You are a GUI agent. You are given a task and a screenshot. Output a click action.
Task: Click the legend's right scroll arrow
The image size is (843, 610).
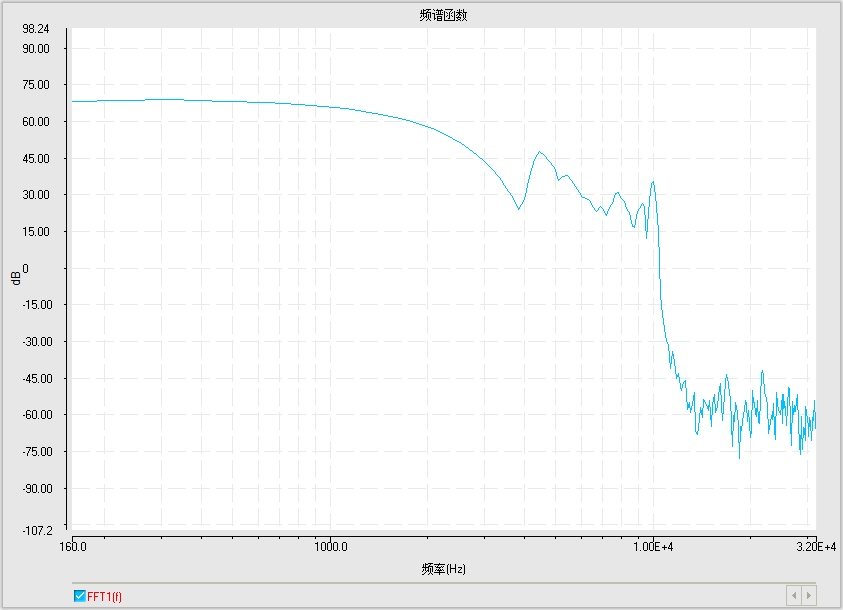pos(808,596)
